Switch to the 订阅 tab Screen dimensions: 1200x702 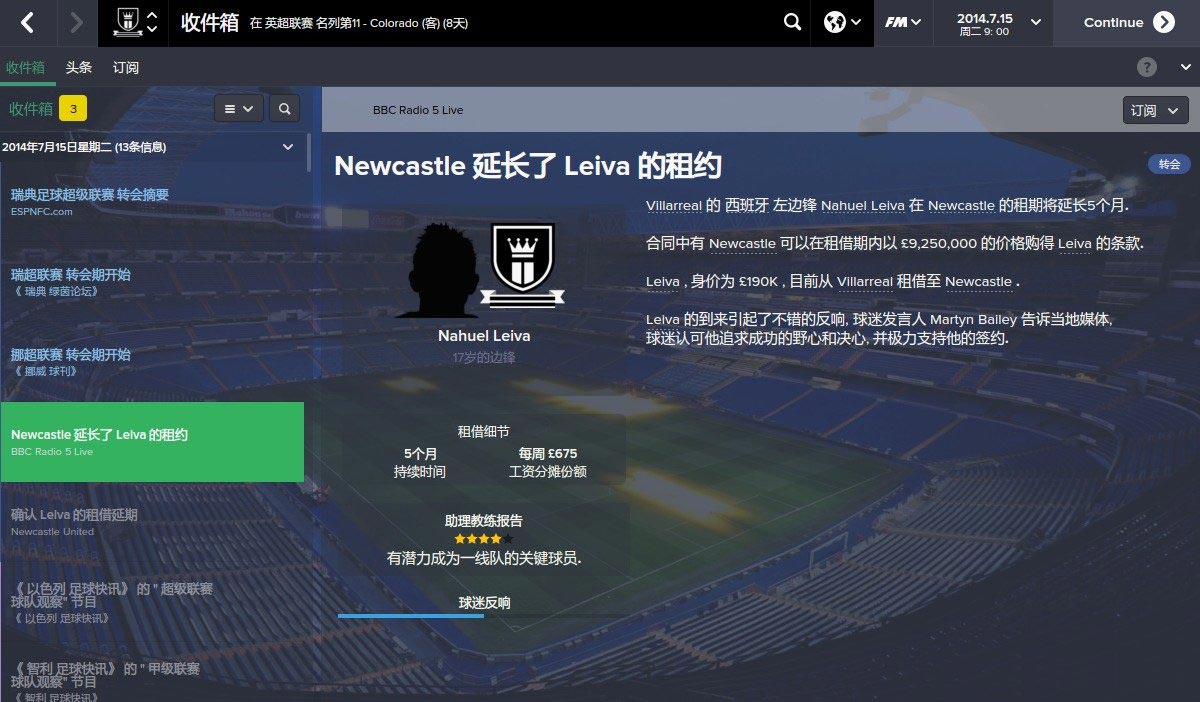pos(126,67)
